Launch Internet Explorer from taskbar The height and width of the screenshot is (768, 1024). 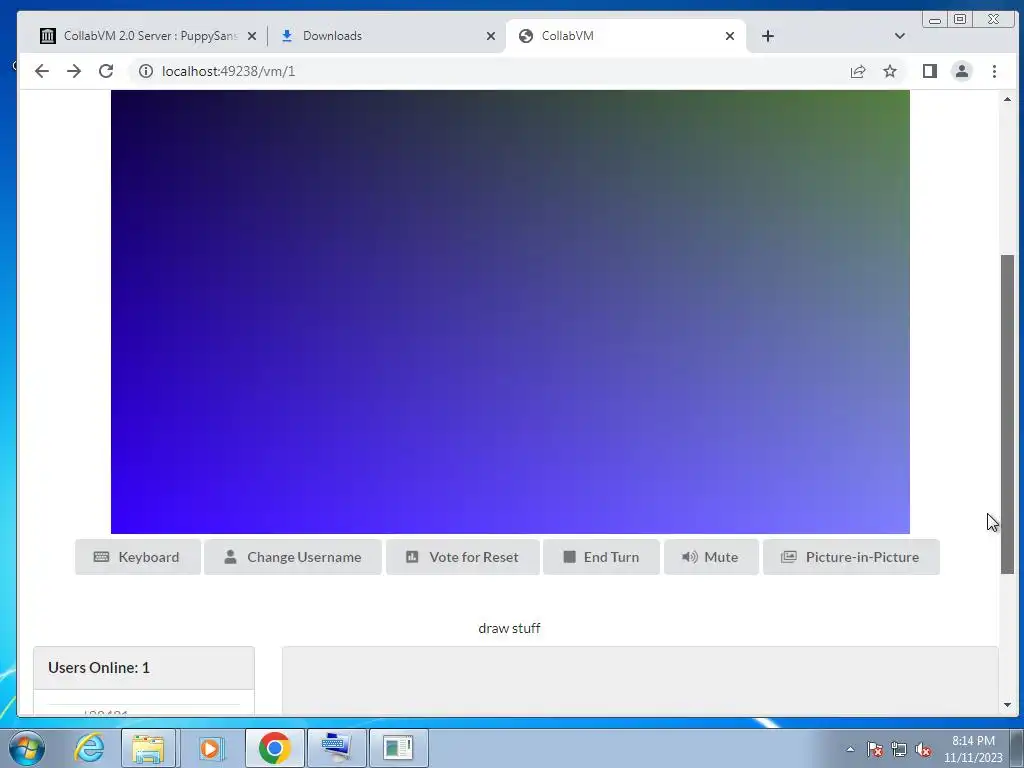tap(89, 748)
